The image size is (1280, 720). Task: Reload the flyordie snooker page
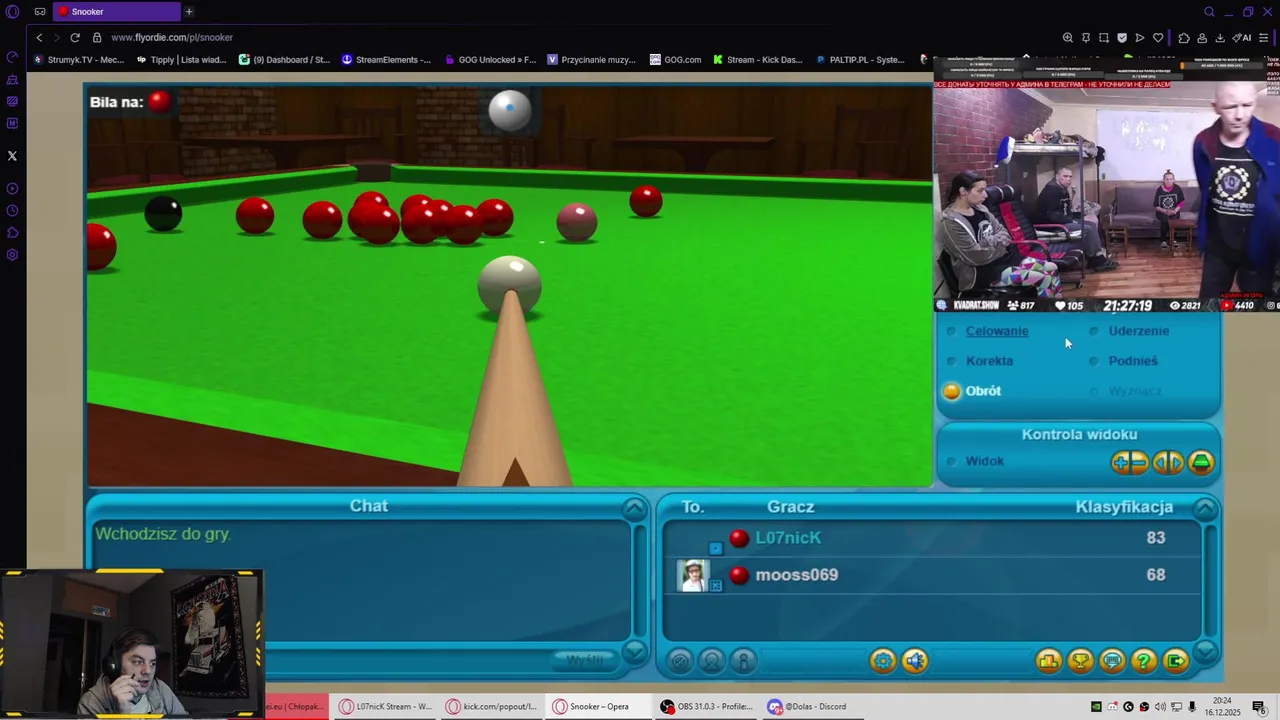pos(75,38)
